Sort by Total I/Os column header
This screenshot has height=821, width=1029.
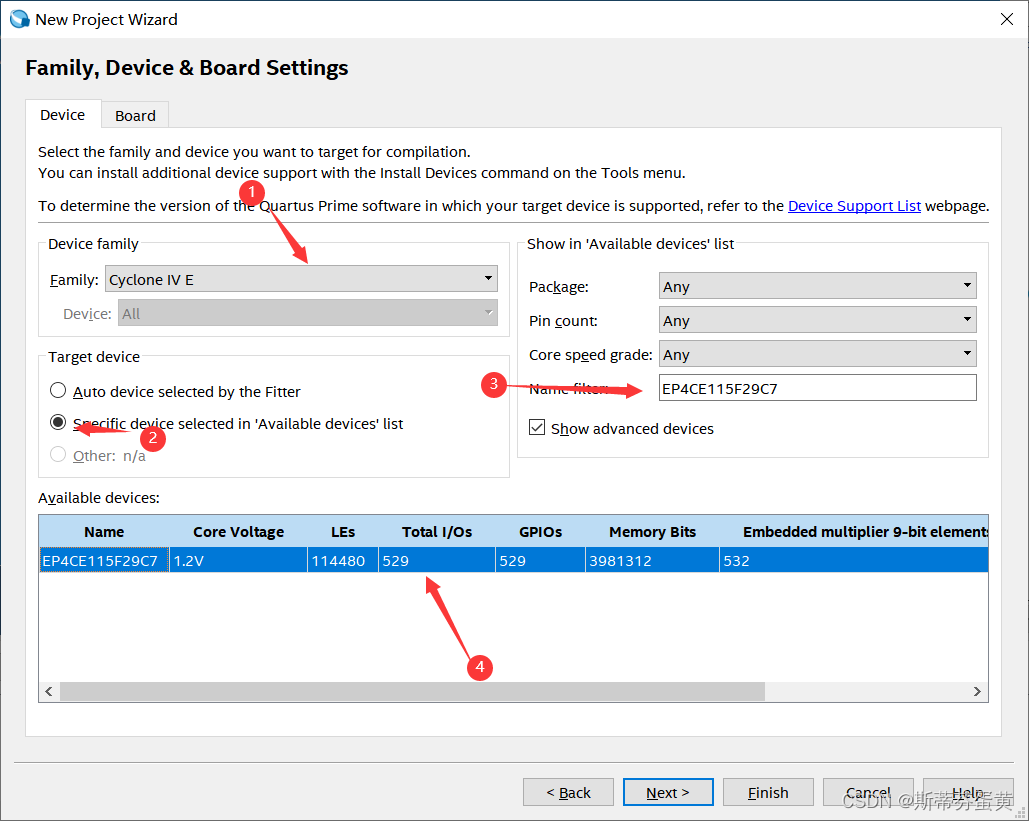coord(437,532)
